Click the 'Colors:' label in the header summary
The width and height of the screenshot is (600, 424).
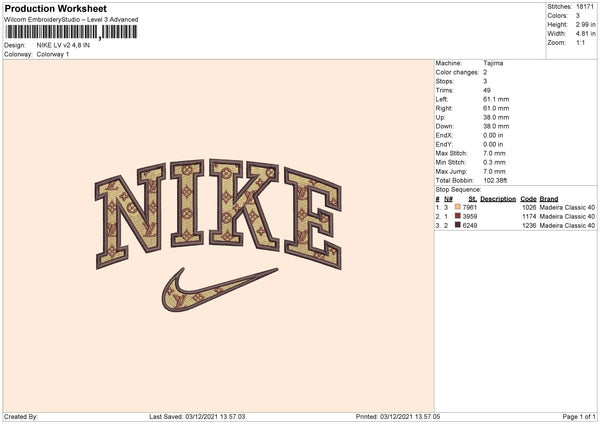558,16
